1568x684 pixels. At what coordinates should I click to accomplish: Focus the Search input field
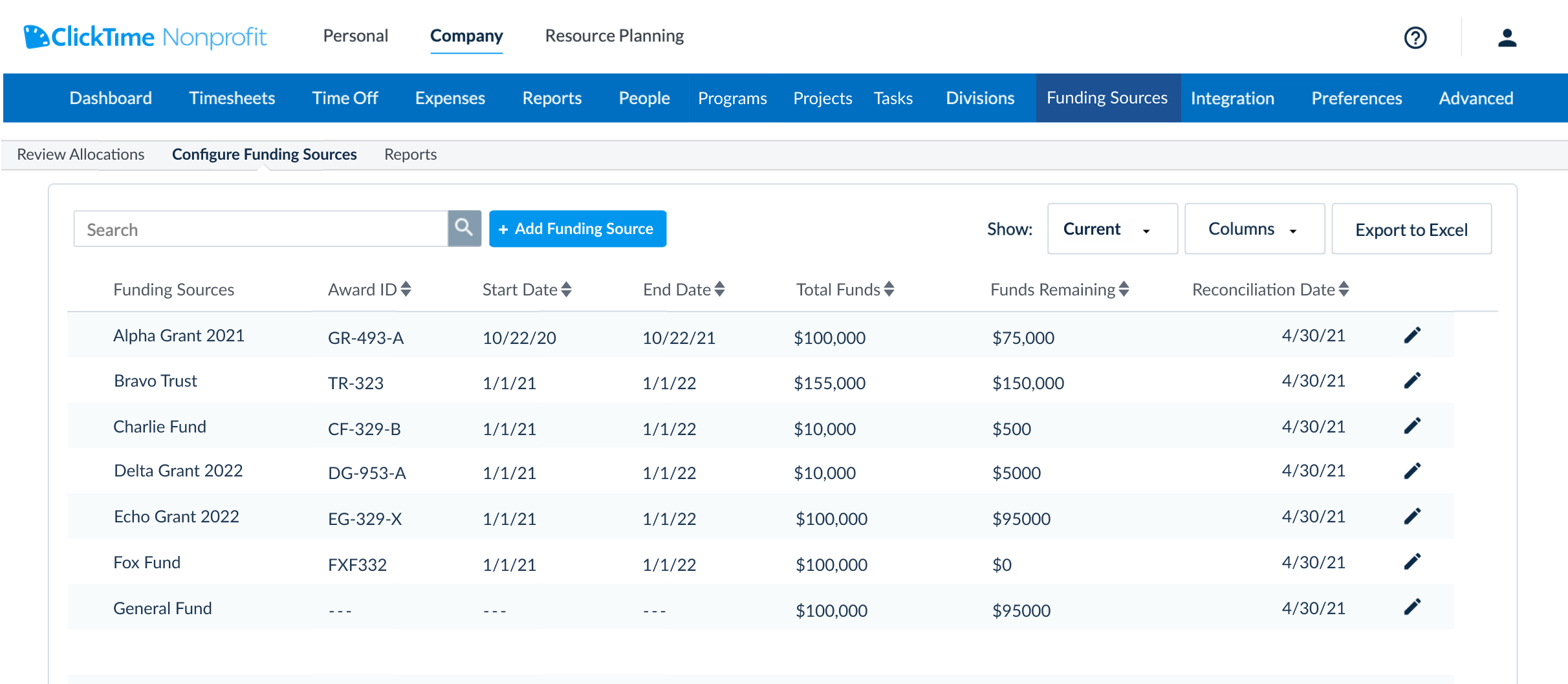point(260,229)
